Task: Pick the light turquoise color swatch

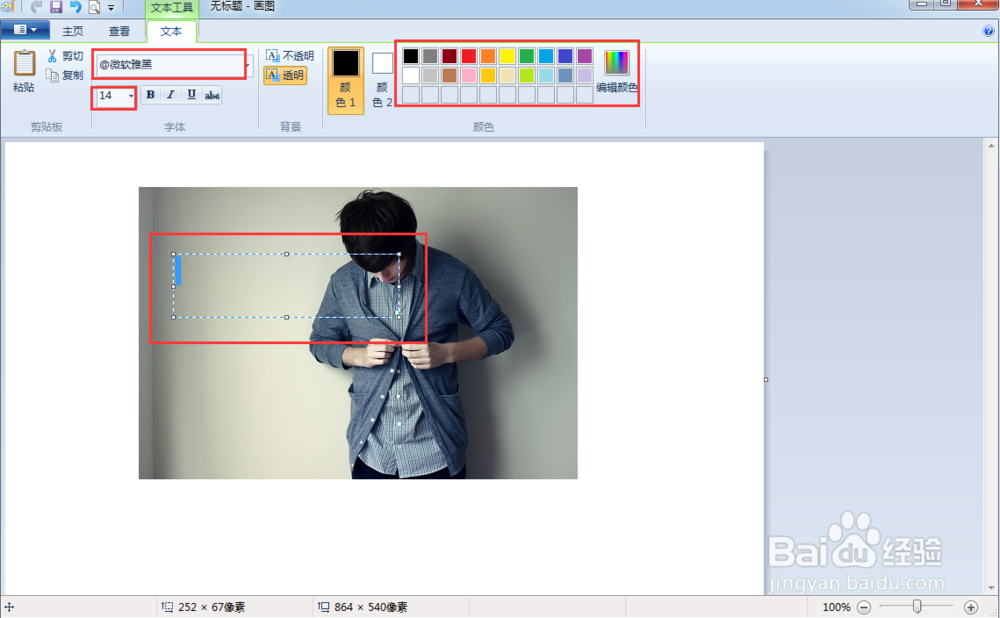Action: tap(546, 75)
